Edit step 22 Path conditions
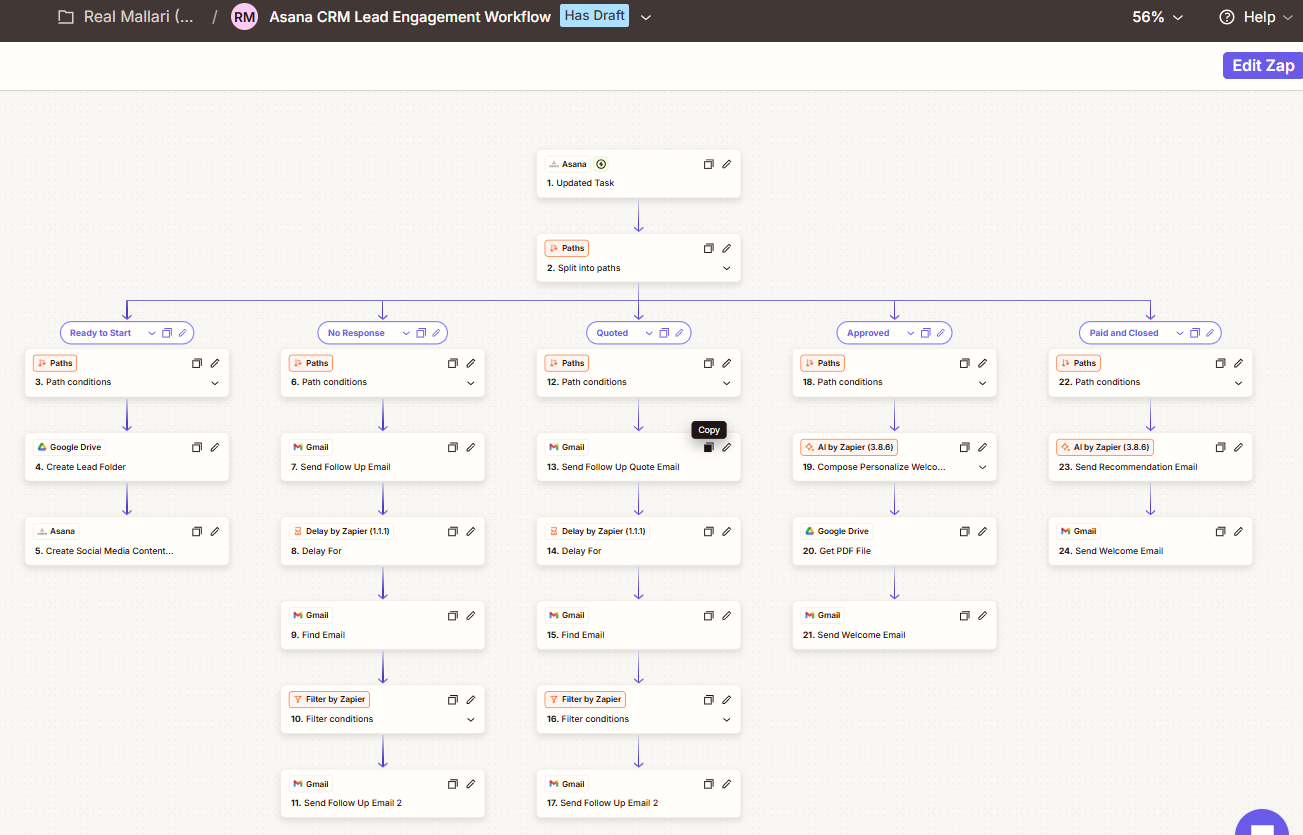This screenshot has width=1303, height=835. 1239,363
